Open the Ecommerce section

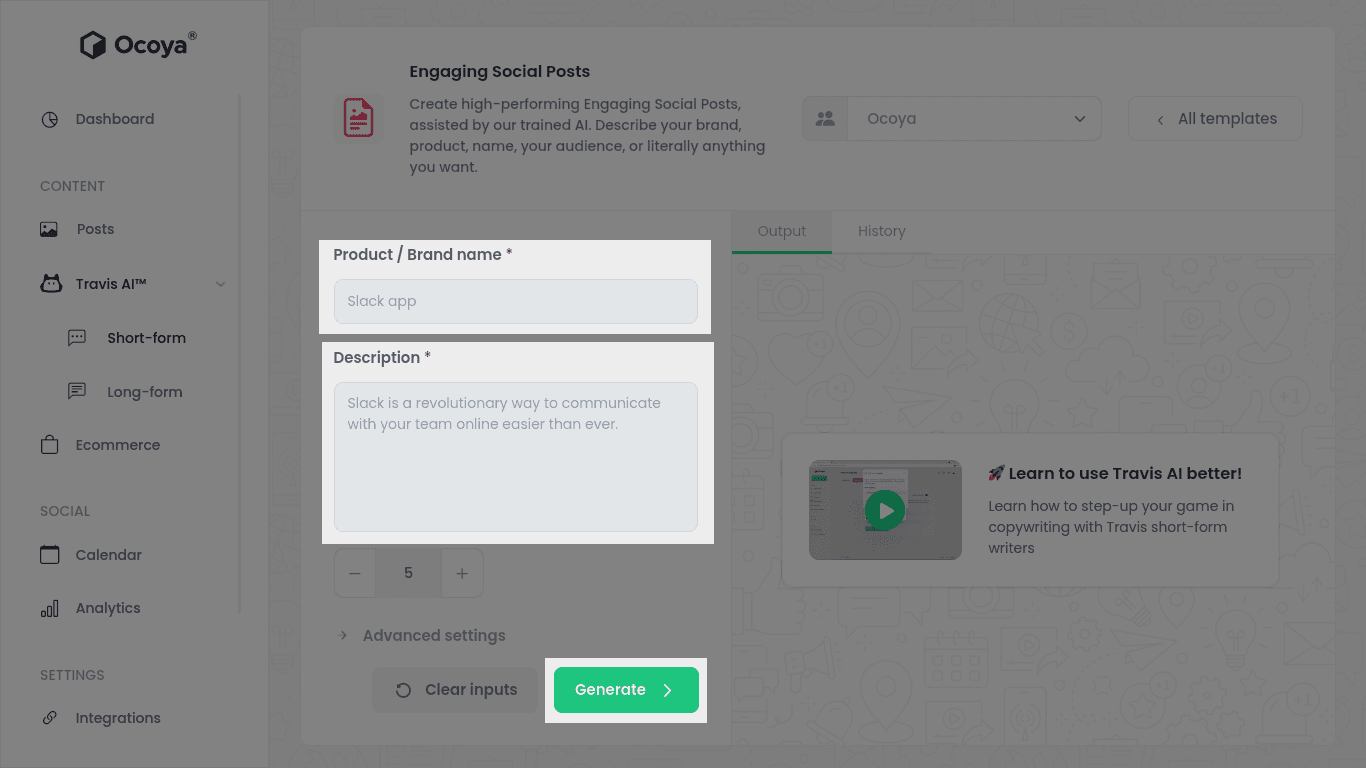coord(118,445)
